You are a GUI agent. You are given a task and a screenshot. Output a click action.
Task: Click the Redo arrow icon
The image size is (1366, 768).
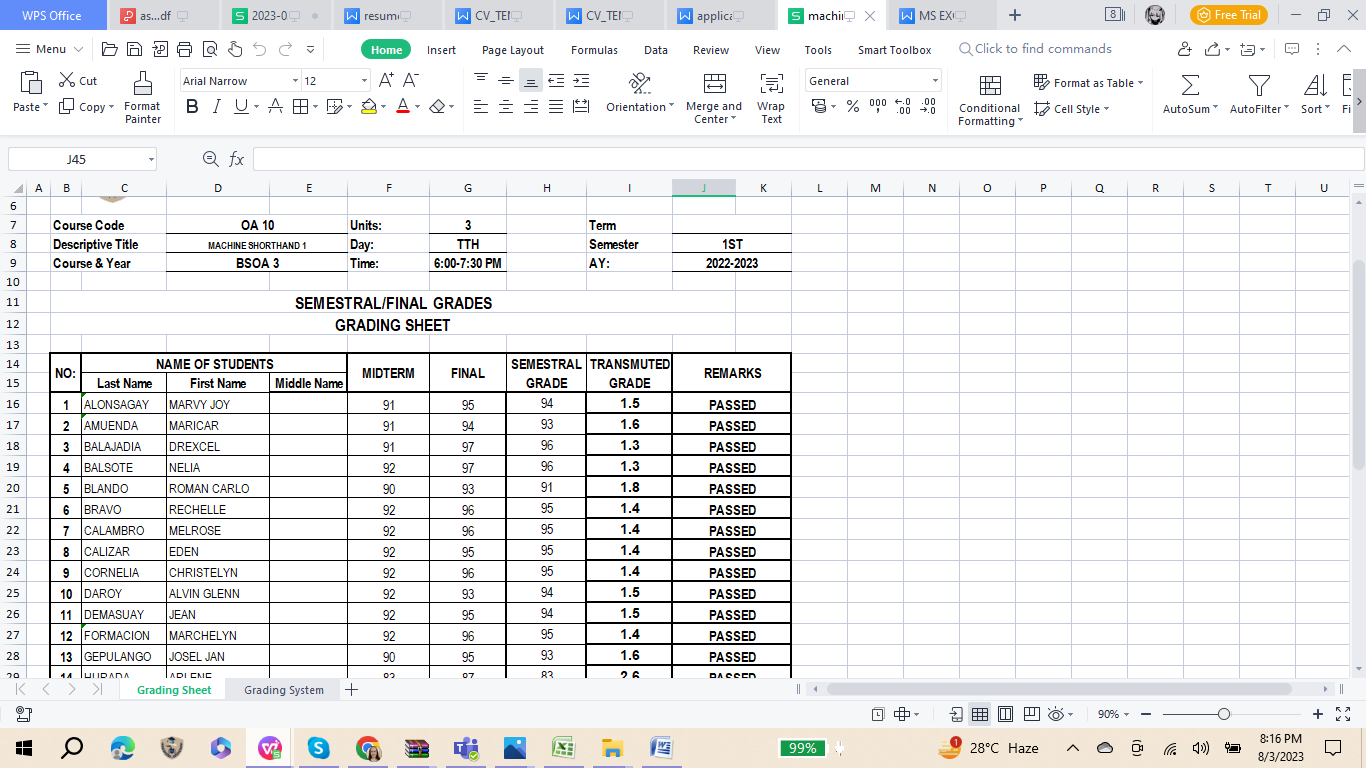(285, 49)
